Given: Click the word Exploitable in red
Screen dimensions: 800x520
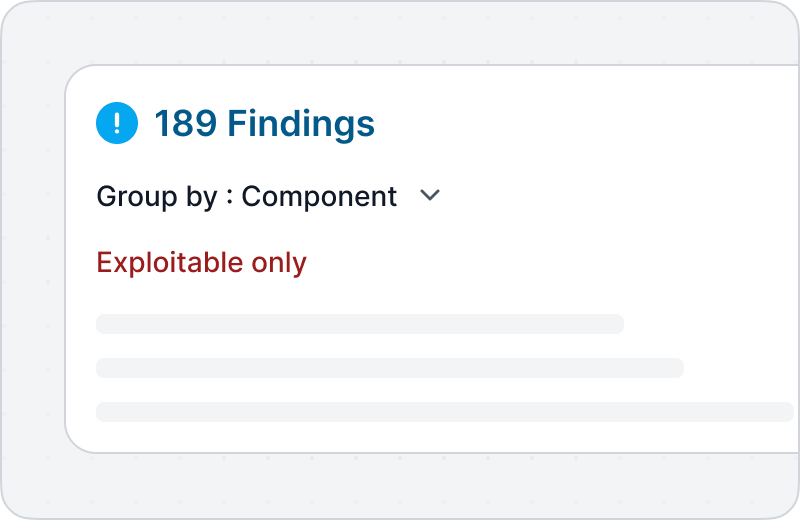Looking at the screenshot, I should coord(170,262).
